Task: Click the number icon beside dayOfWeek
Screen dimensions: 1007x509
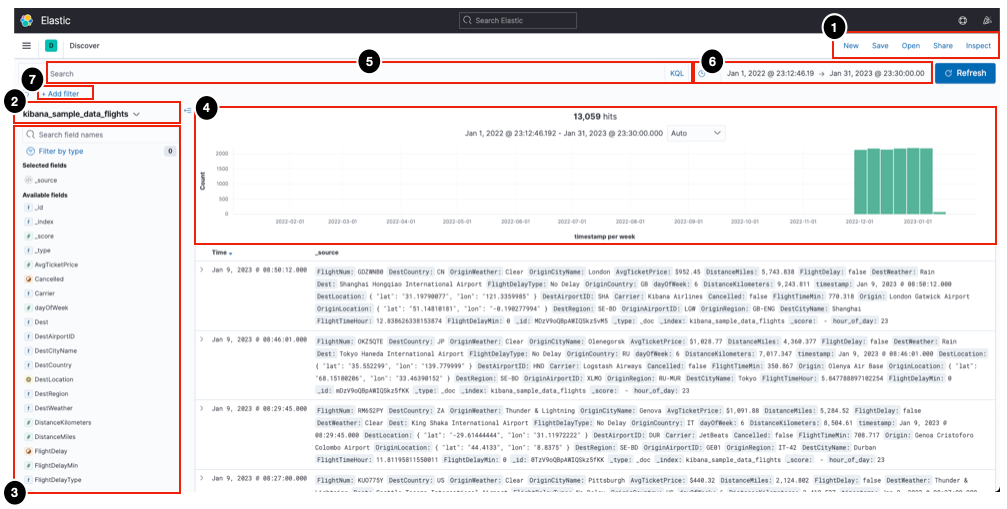Action: point(28,307)
